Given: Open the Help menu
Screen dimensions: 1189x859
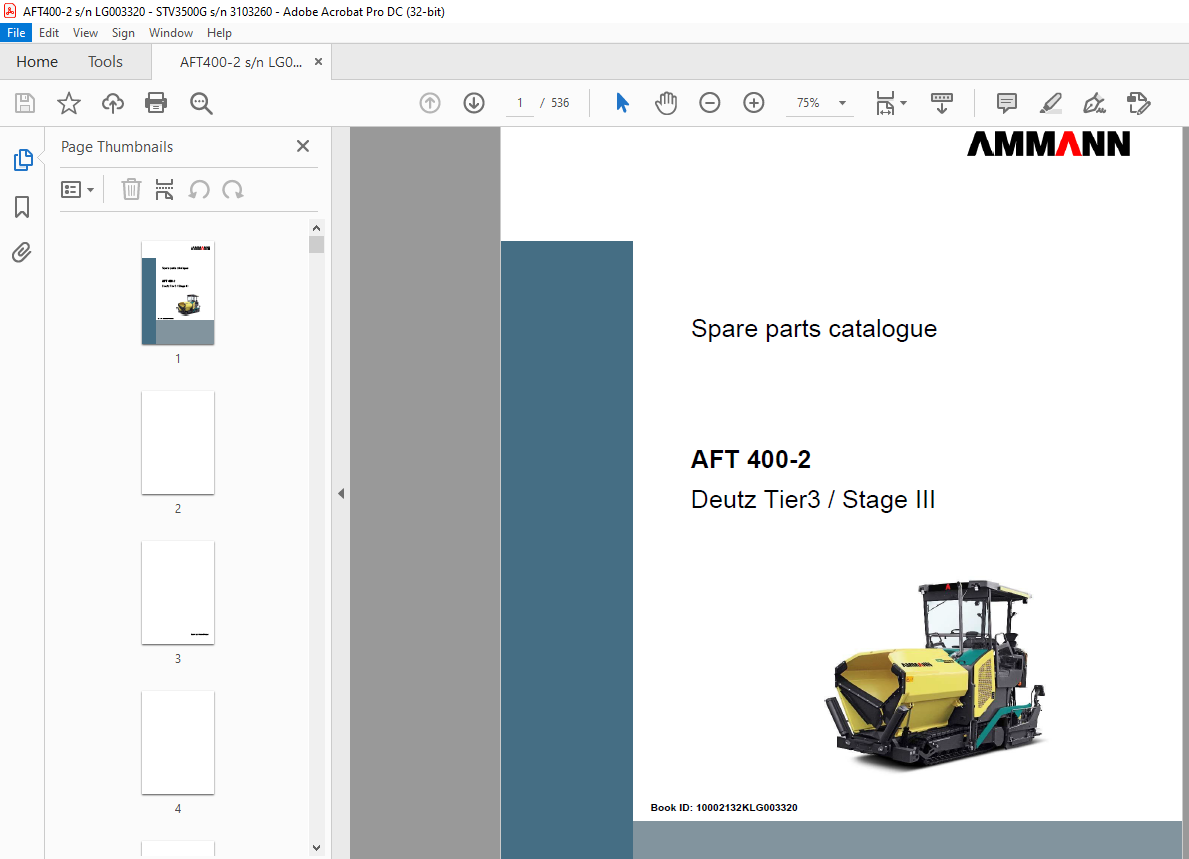Looking at the screenshot, I should click(x=219, y=33).
